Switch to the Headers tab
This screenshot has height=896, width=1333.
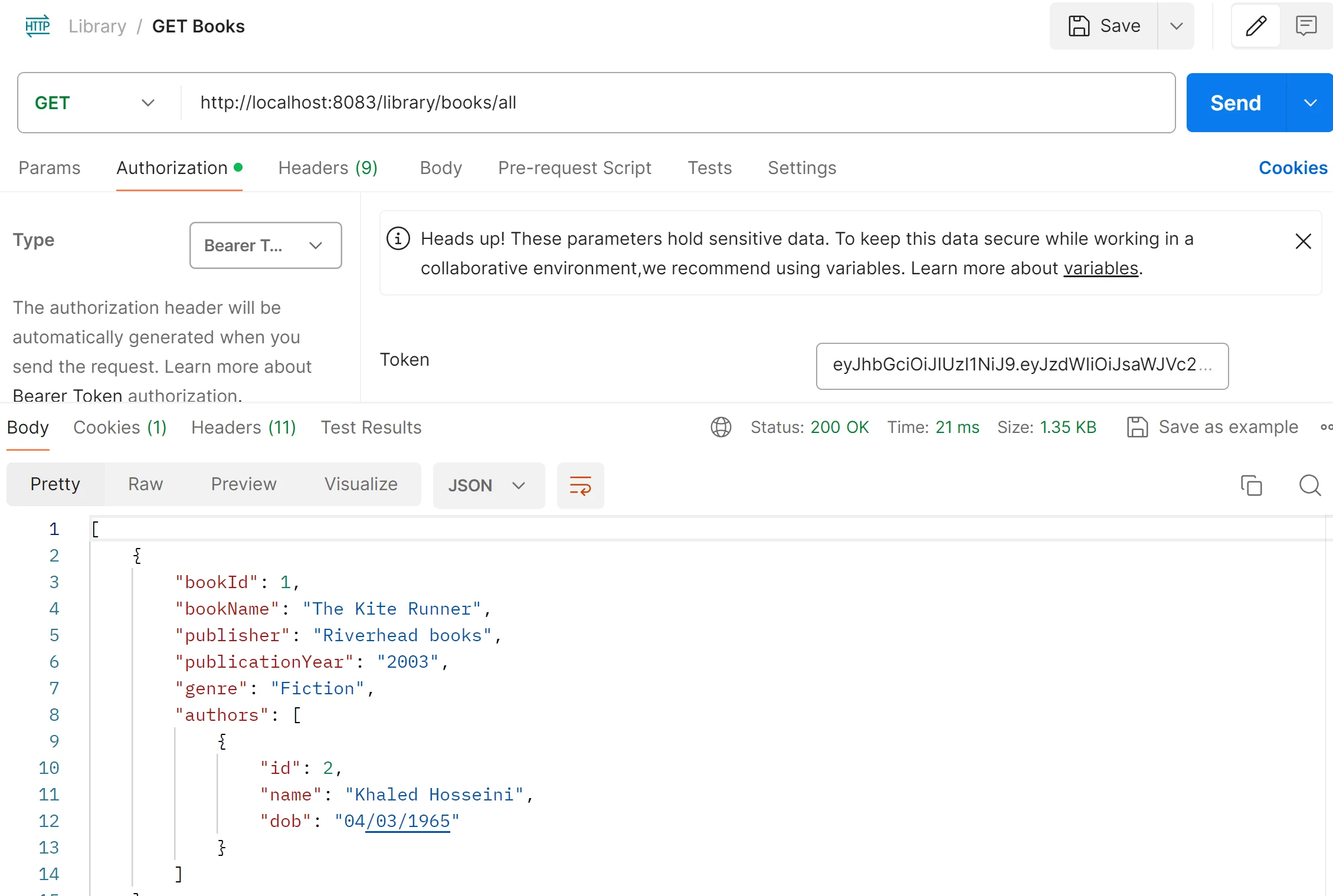[x=328, y=168]
